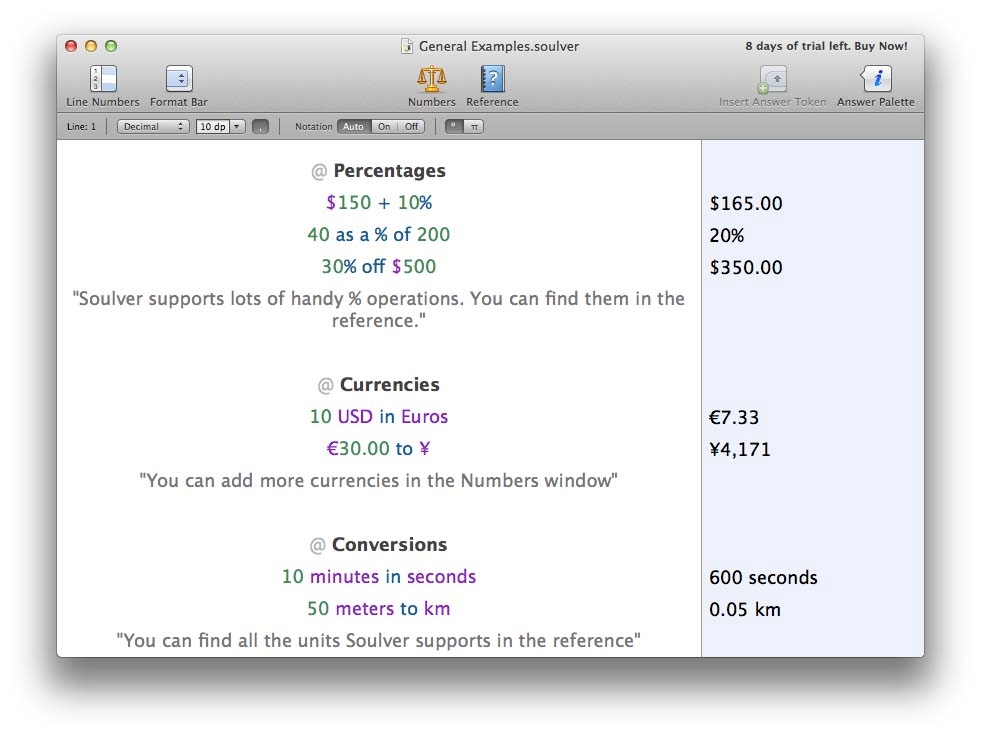The width and height of the screenshot is (981, 736).
Task: Select the 600 seconds answer
Action: pyautogui.click(x=763, y=577)
